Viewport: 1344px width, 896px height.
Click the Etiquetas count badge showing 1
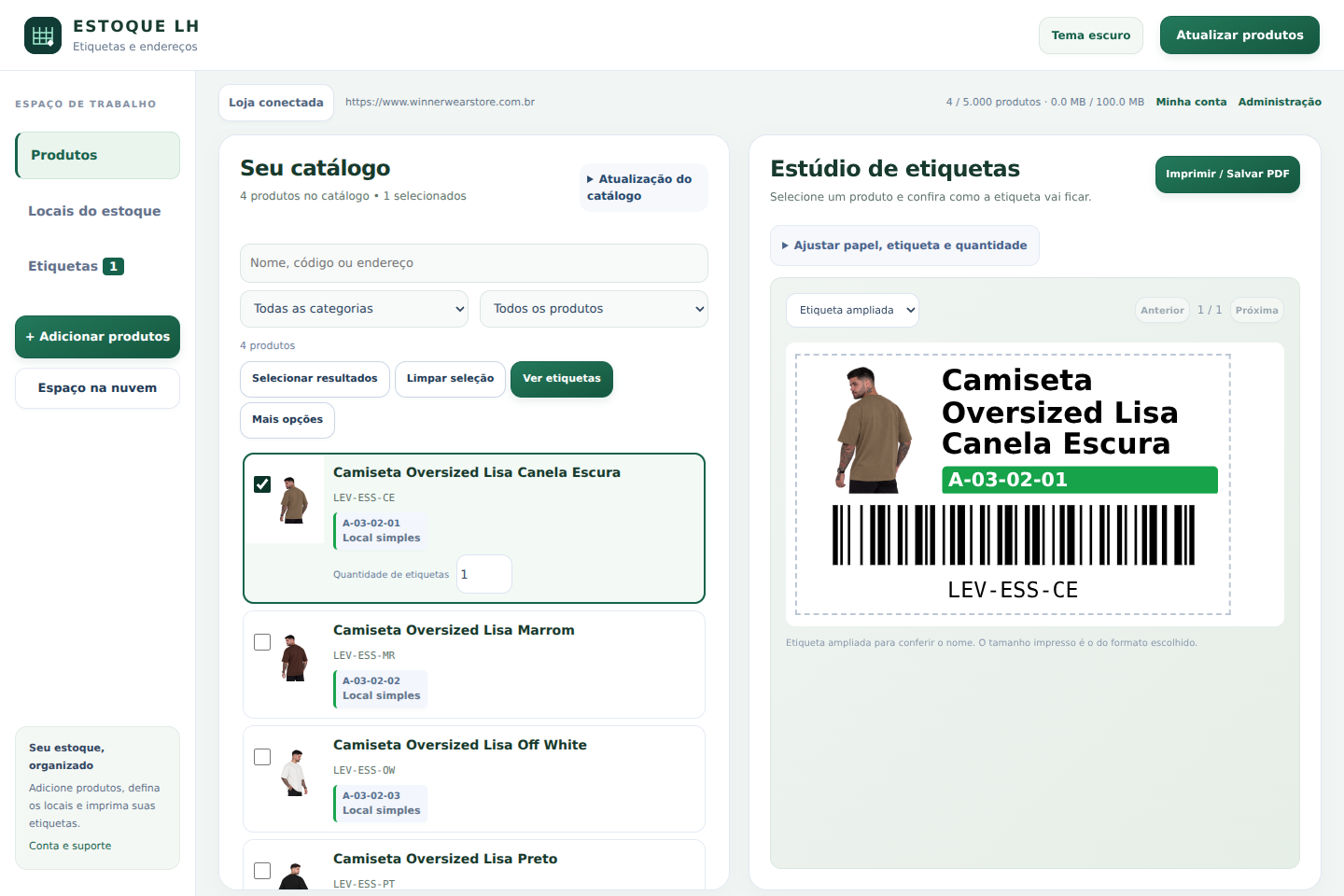(113, 267)
